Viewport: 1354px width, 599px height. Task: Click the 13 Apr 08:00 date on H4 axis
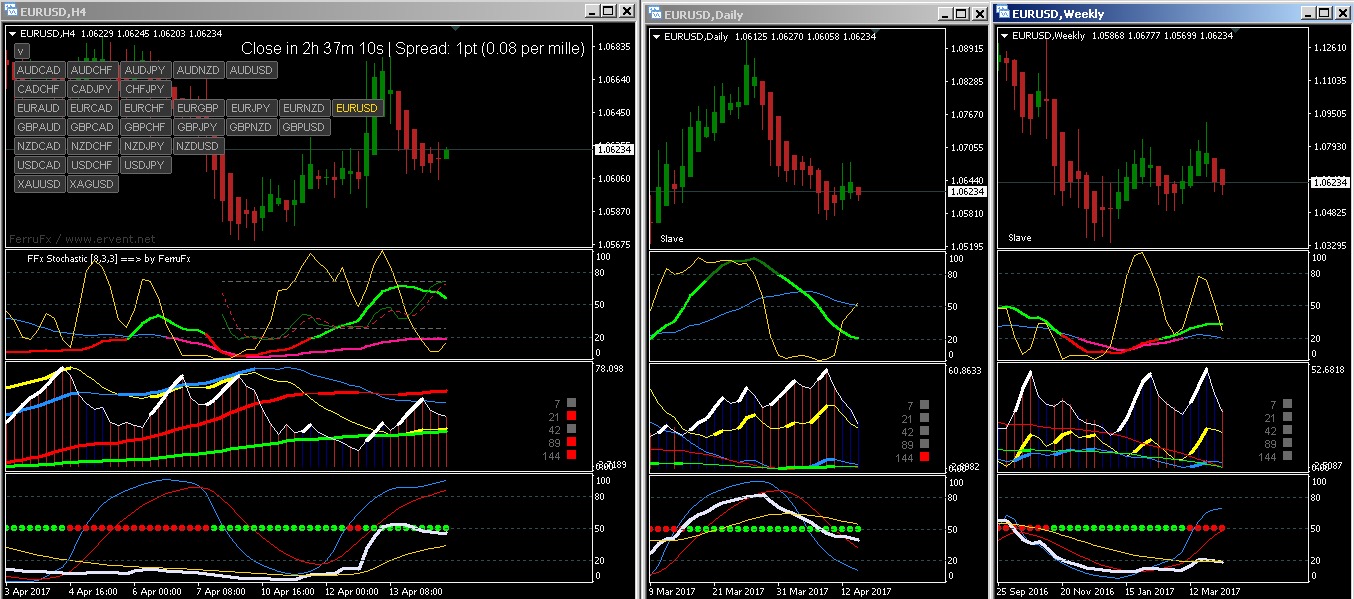point(416,592)
